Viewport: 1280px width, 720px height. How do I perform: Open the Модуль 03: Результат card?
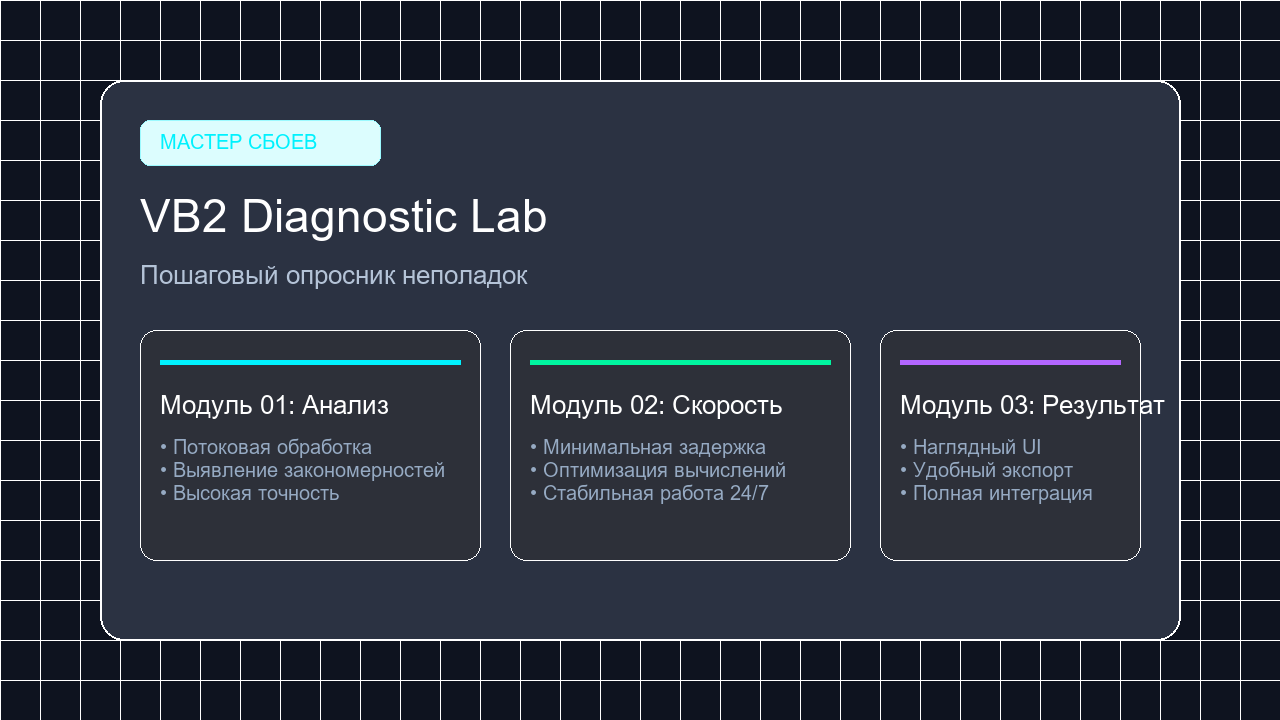(1010, 445)
